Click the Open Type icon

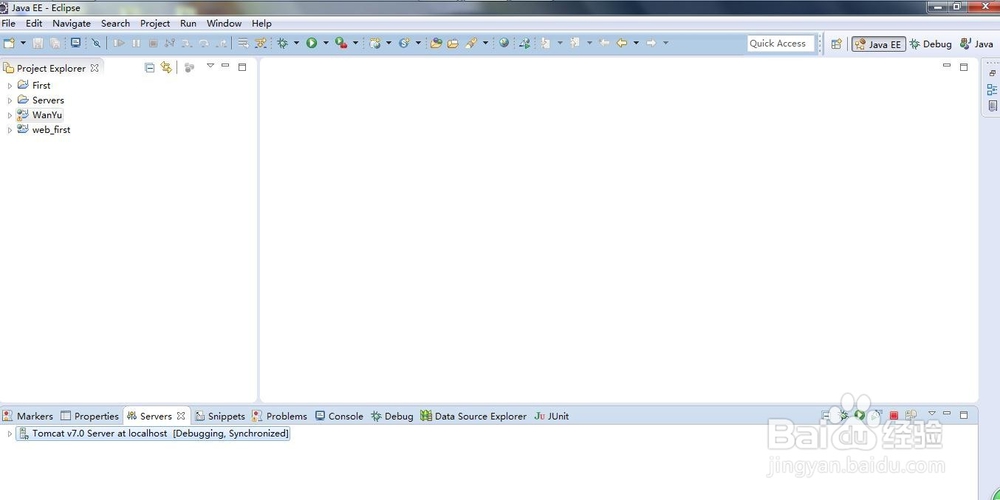(x=436, y=43)
